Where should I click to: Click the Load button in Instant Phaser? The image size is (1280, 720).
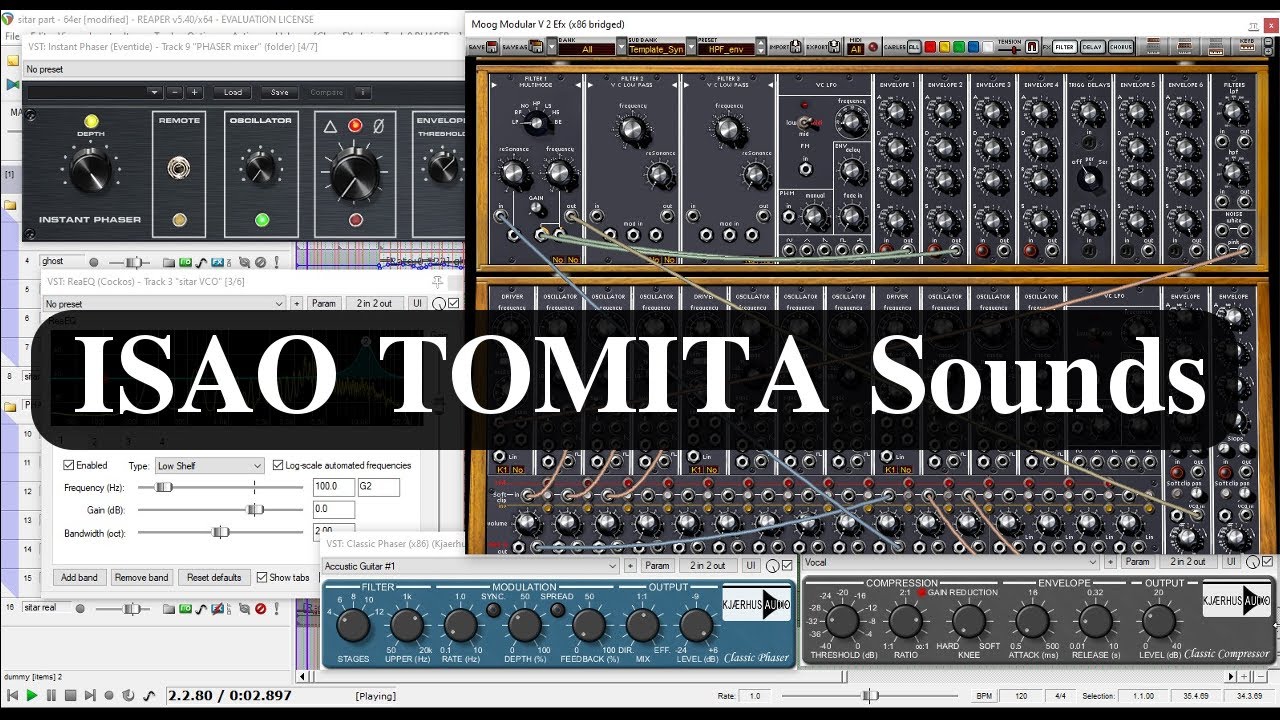pos(233,92)
